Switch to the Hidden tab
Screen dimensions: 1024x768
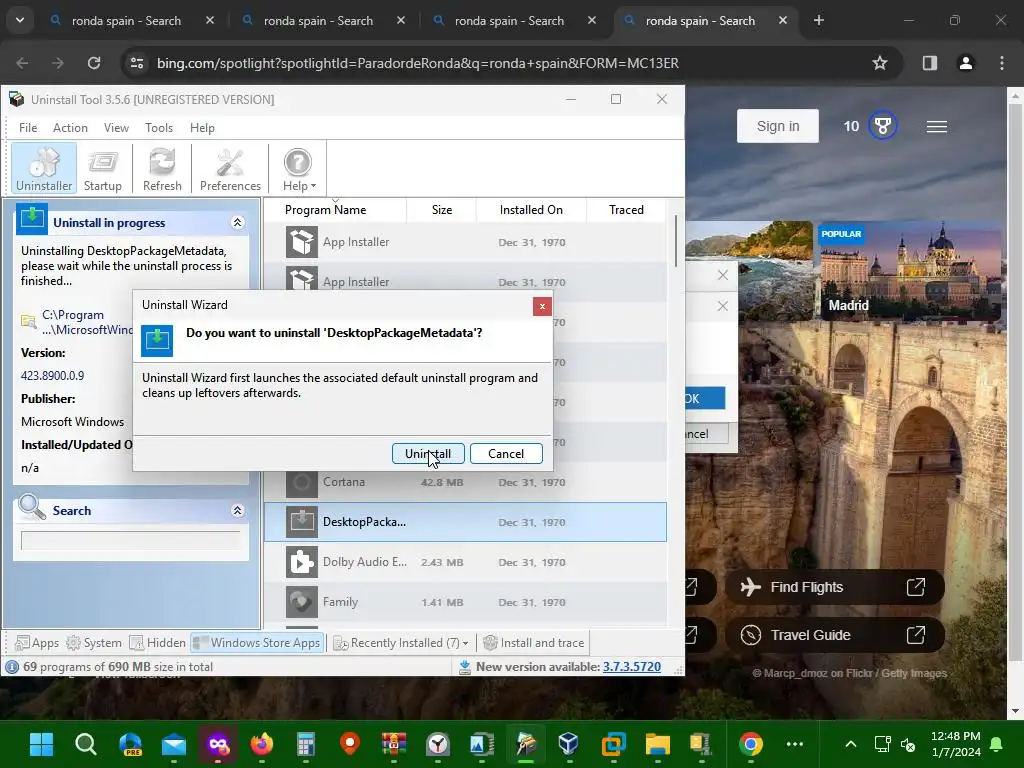point(157,643)
